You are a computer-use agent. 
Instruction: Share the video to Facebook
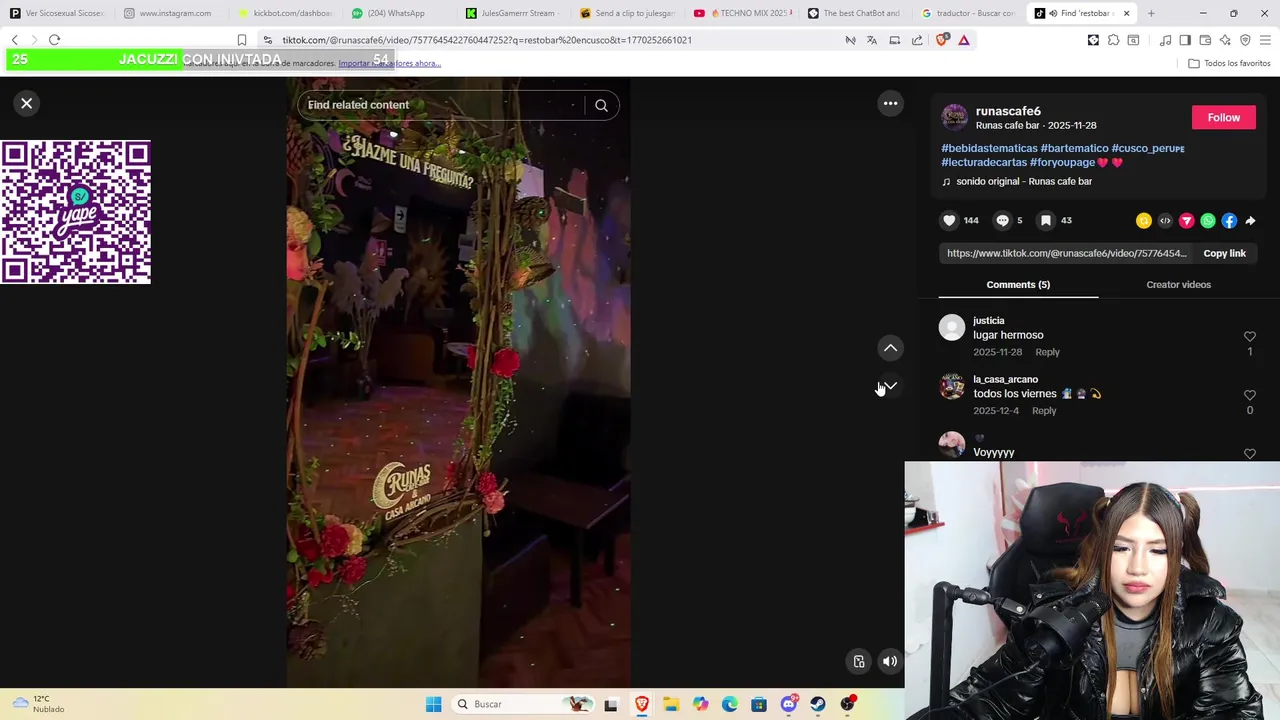[x=1229, y=221]
